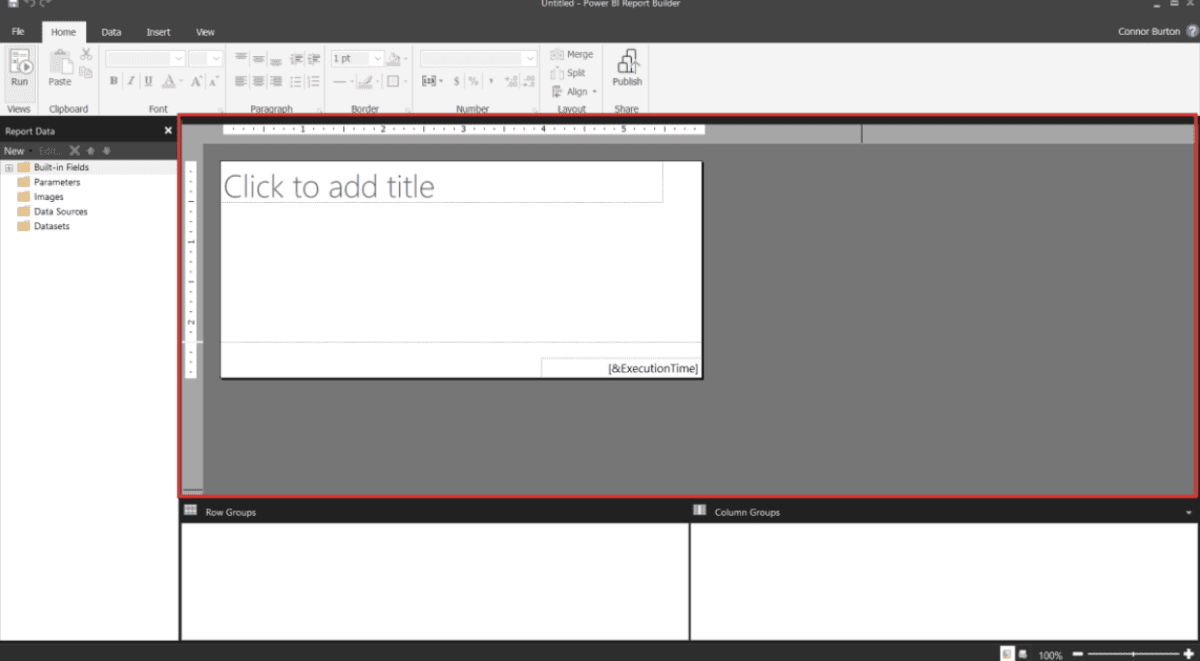Open the File menu tab
Viewport: 1200px width, 661px height.
(18, 32)
